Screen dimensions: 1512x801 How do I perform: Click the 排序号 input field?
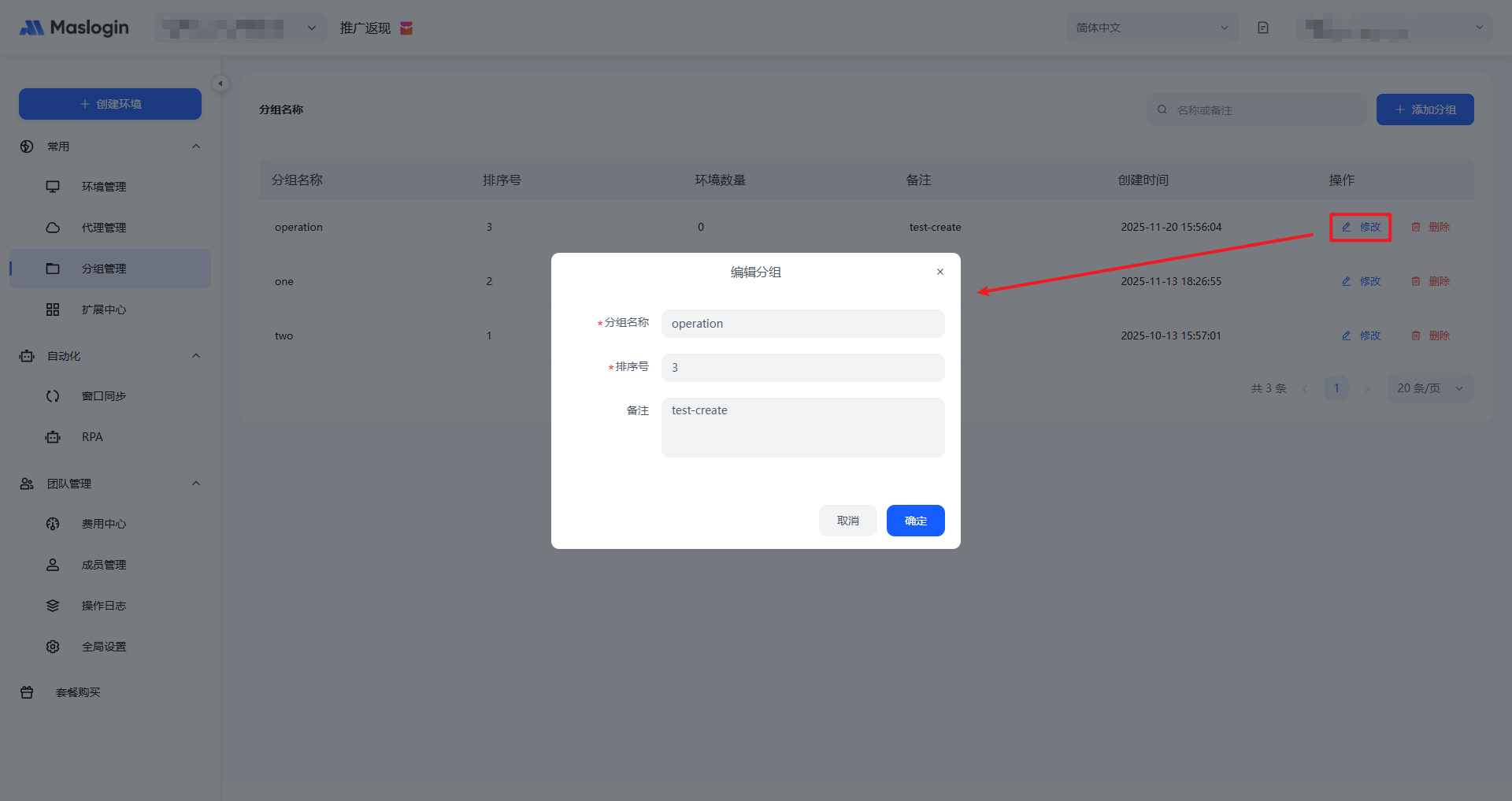coord(802,368)
